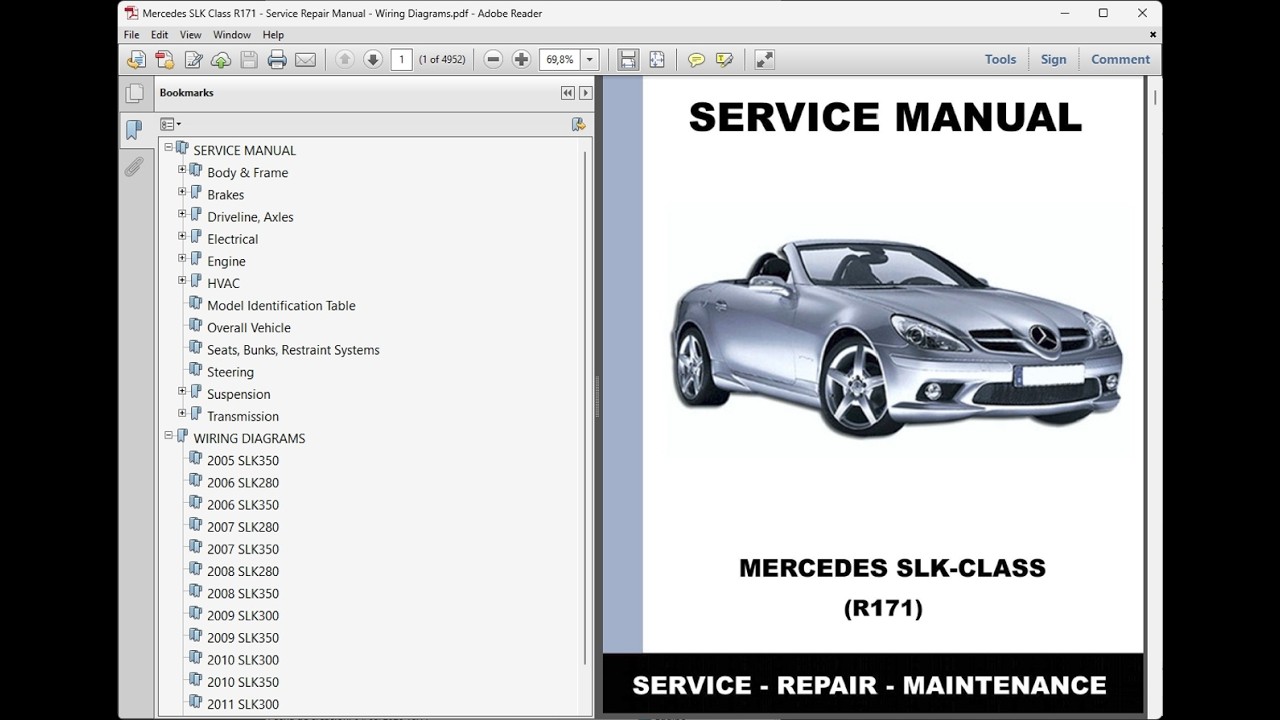Viewport: 1280px width, 720px height.
Task: Open the Page Thumbnails panel icon
Action: click(134, 94)
